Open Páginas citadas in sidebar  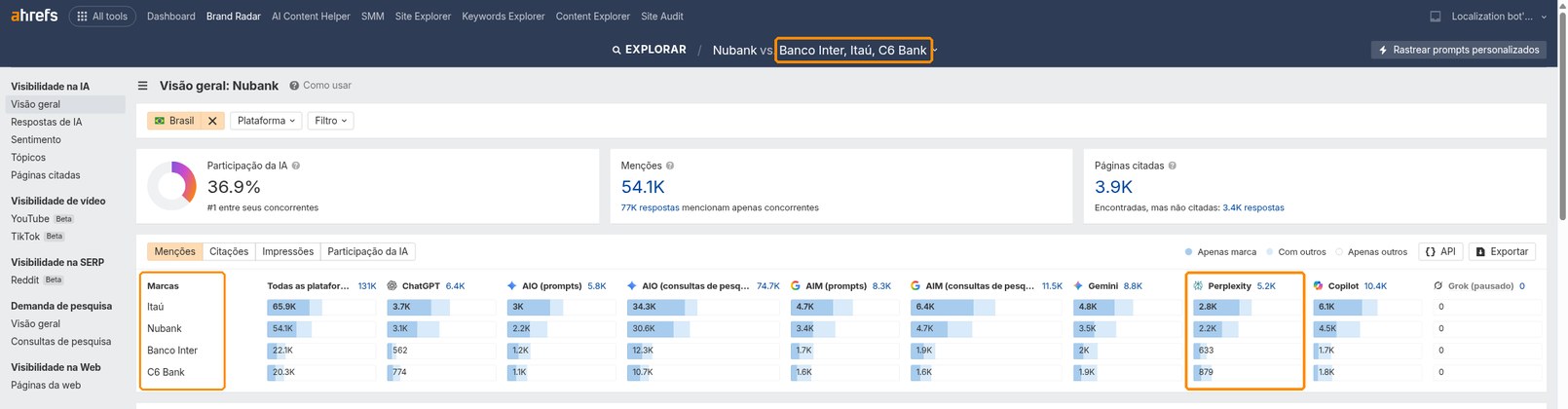(46, 175)
